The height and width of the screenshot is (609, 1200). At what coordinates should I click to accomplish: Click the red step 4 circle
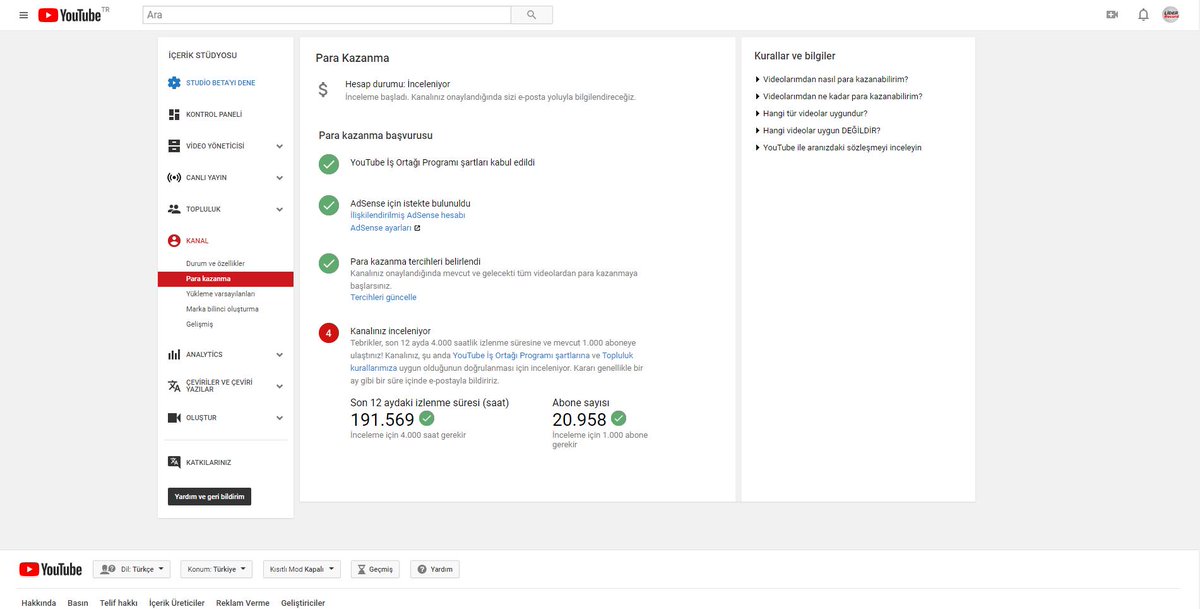pos(328,333)
